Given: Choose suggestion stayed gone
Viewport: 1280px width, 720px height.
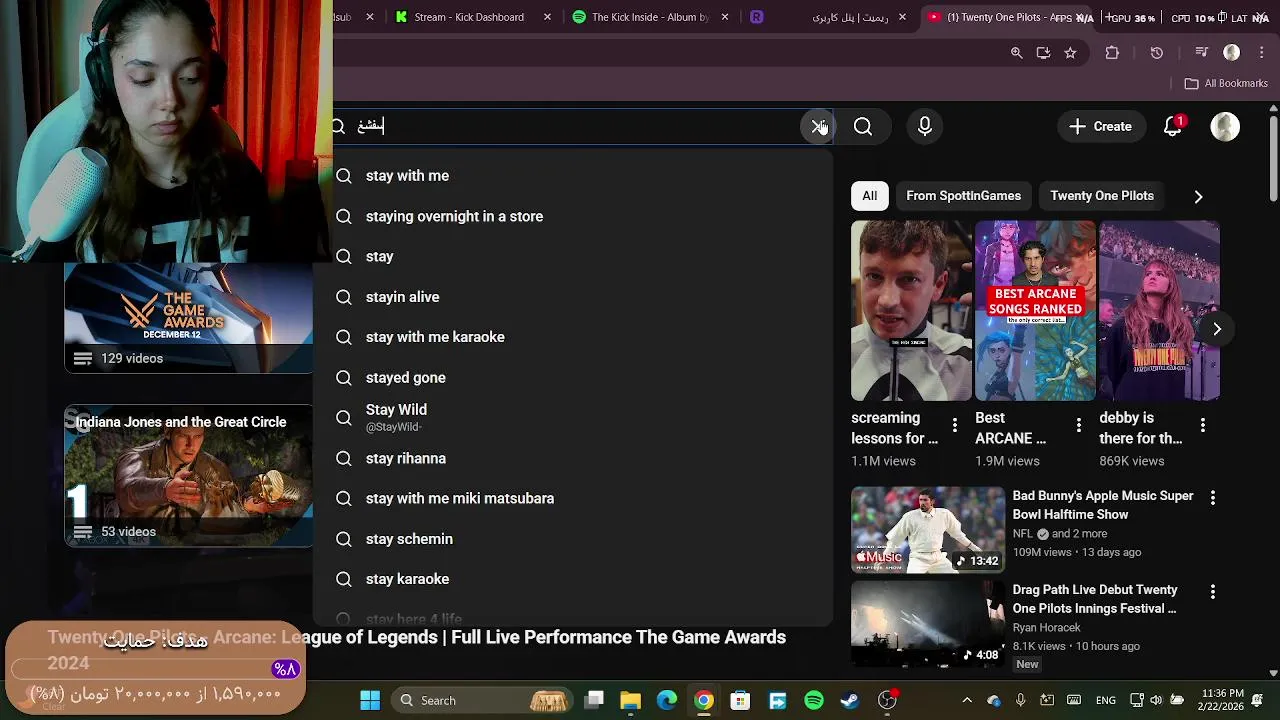Looking at the screenshot, I should 573,378.
